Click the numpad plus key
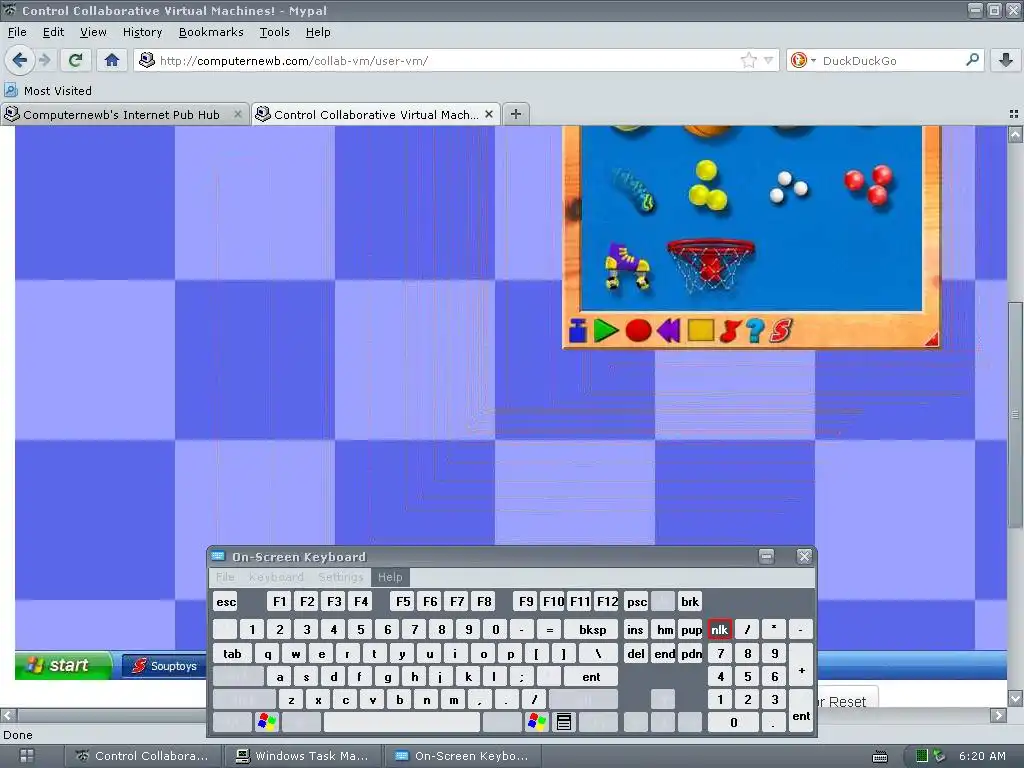This screenshot has height=768, width=1024. click(801, 671)
